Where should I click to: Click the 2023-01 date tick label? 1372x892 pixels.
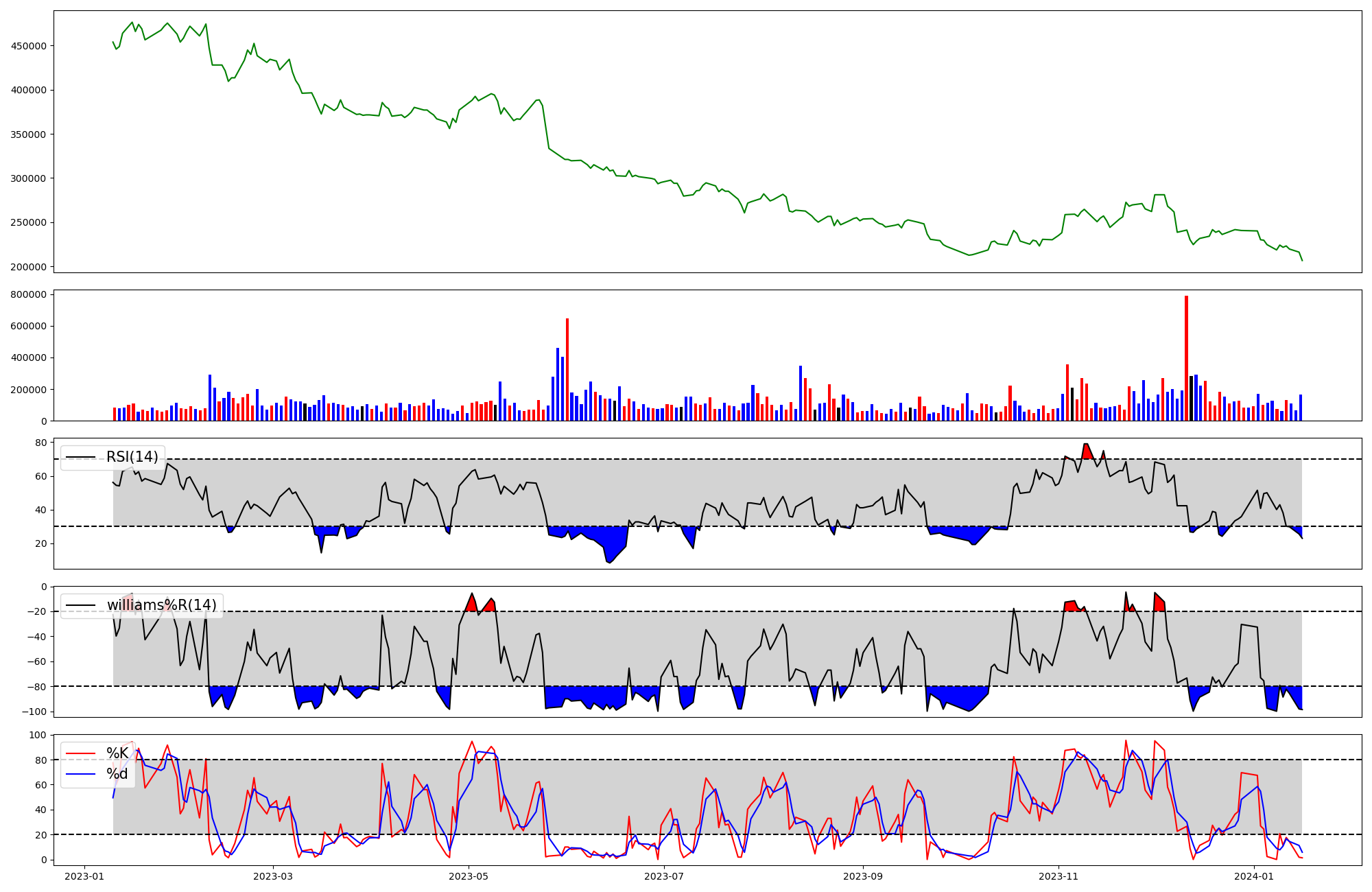84,876
